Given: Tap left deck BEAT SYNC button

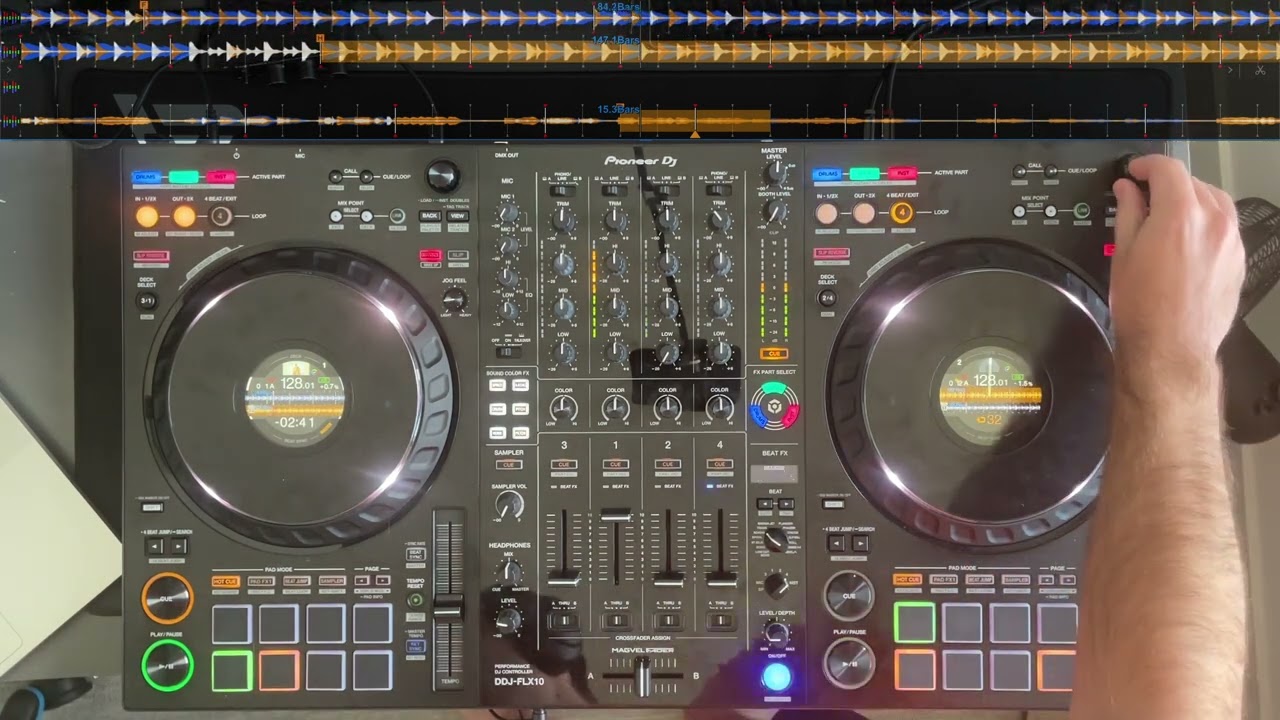Looking at the screenshot, I should tap(416, 554).
